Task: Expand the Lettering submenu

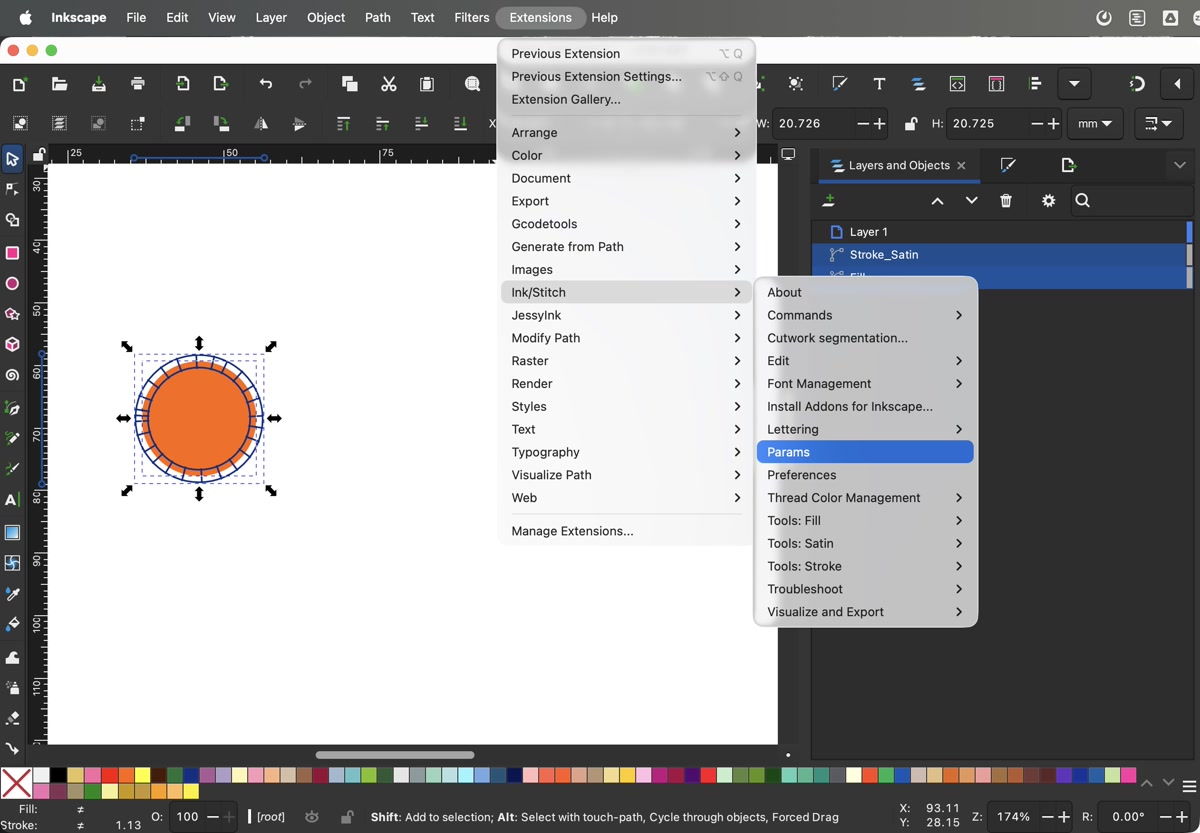Action: [x=865, y=429]
